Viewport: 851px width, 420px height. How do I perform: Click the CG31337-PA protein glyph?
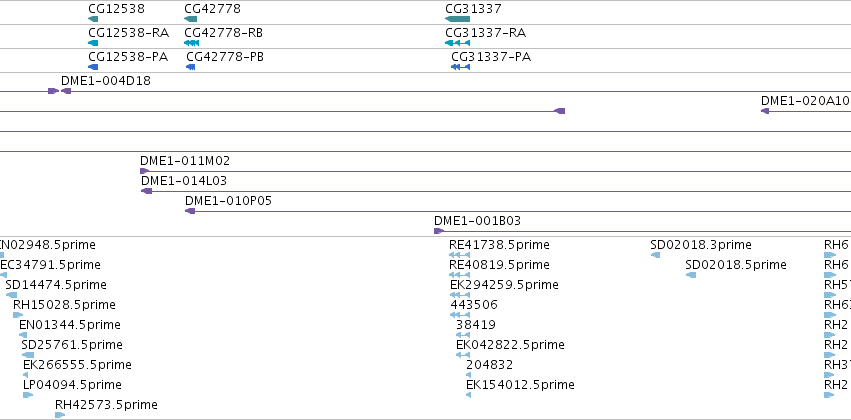pyautogui.click(x=460, y=67)
